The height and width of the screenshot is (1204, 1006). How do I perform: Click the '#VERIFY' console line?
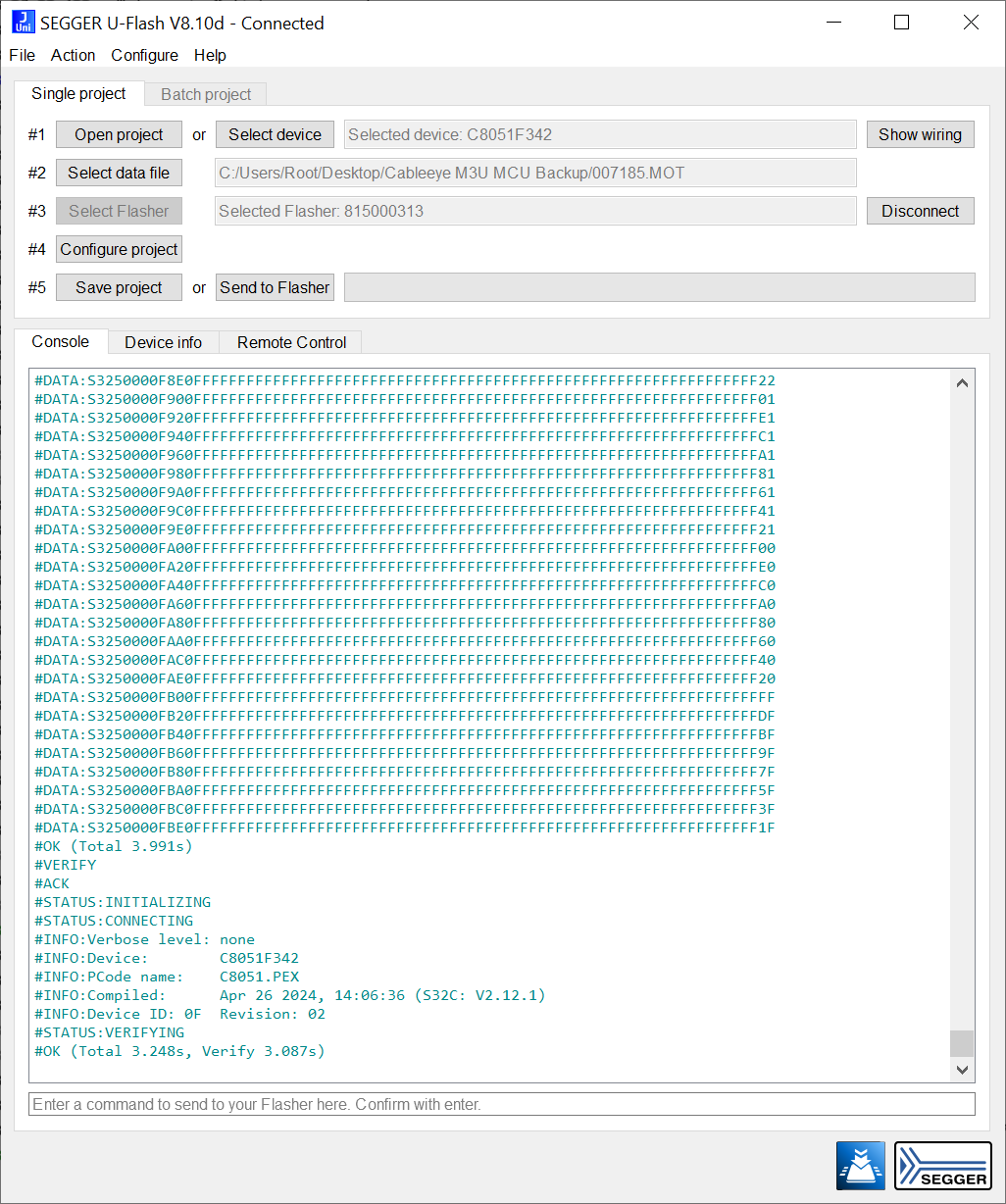click(x=66, y=865)
